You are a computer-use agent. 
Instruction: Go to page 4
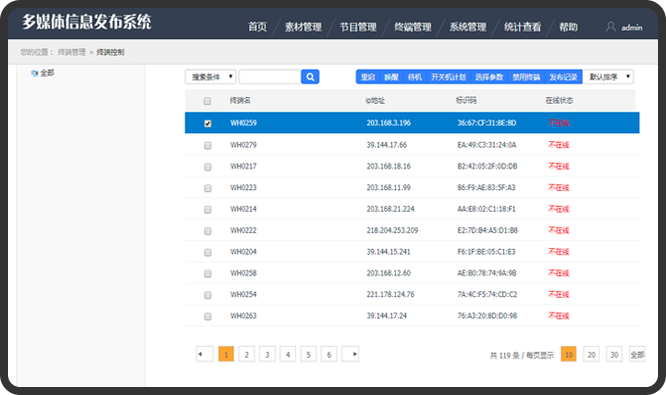[x=288, y=354]
